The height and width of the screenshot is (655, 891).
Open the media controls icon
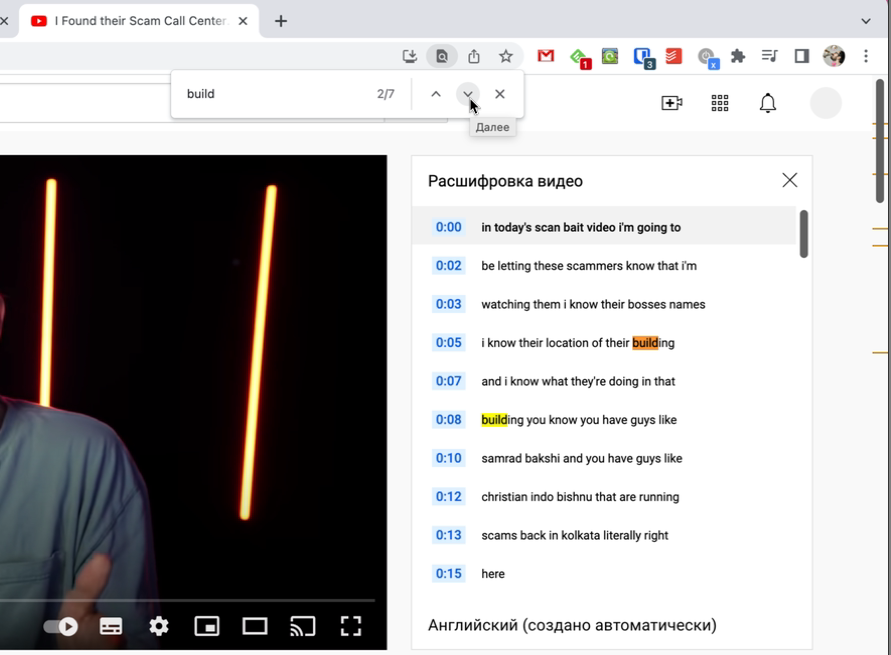(x=769, y=56)
